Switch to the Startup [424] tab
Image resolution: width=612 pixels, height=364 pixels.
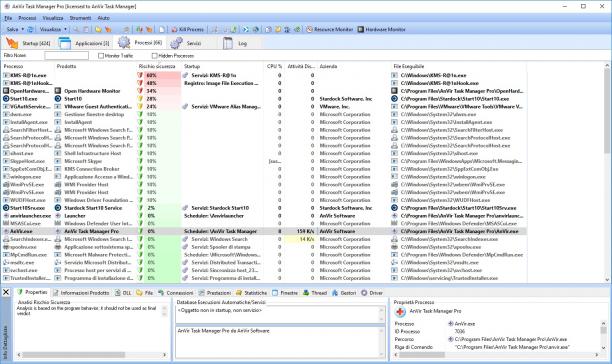28,43
